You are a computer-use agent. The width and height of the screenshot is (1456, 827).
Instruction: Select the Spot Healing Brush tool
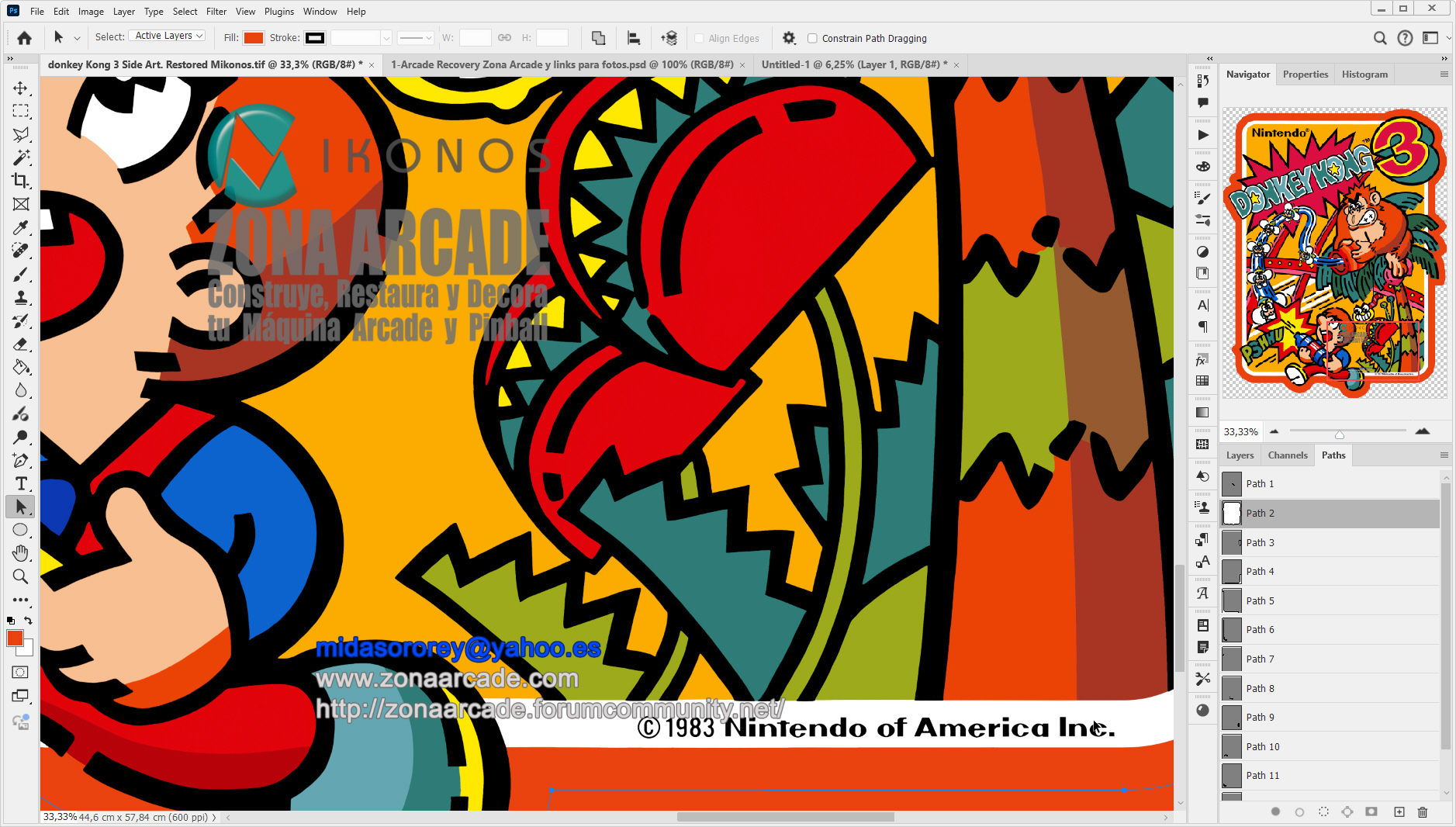[x=21, y=251]
